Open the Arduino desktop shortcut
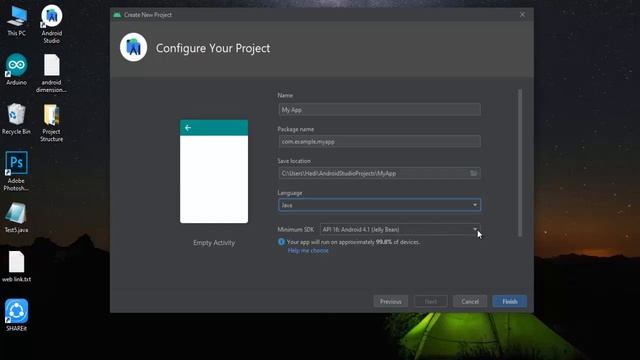 click(x=16, y=69)
